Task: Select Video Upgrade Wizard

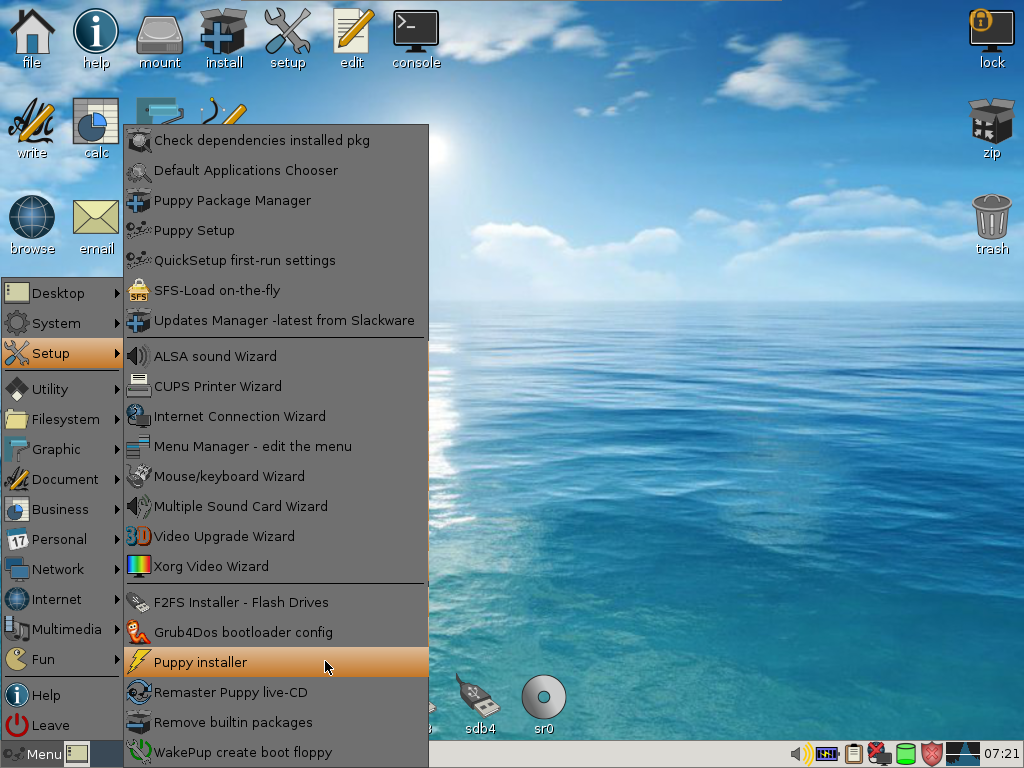Action: tap(276, 537)
